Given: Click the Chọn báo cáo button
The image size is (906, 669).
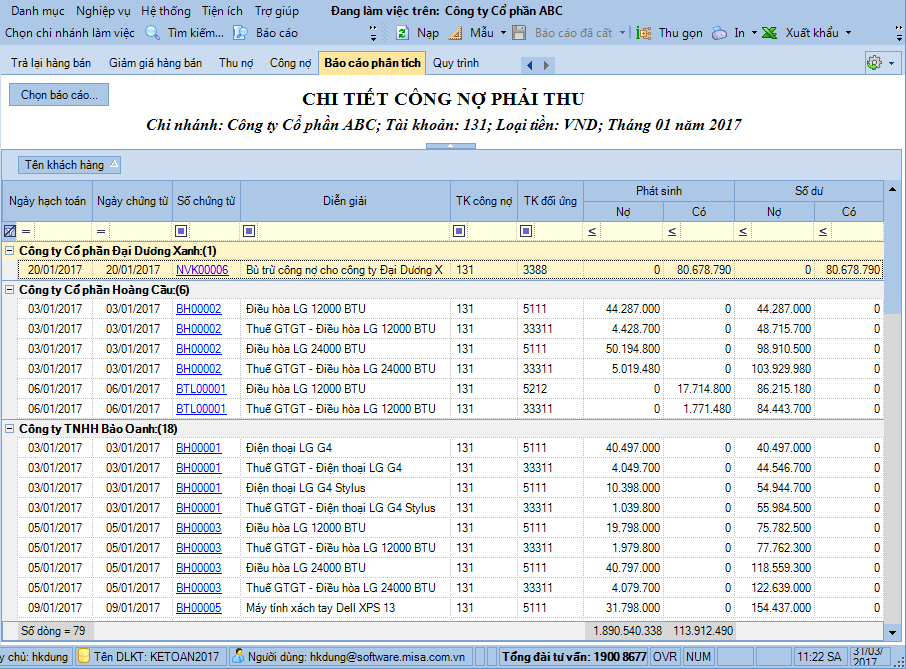Looking at the screenshot, I should point(59,95).
